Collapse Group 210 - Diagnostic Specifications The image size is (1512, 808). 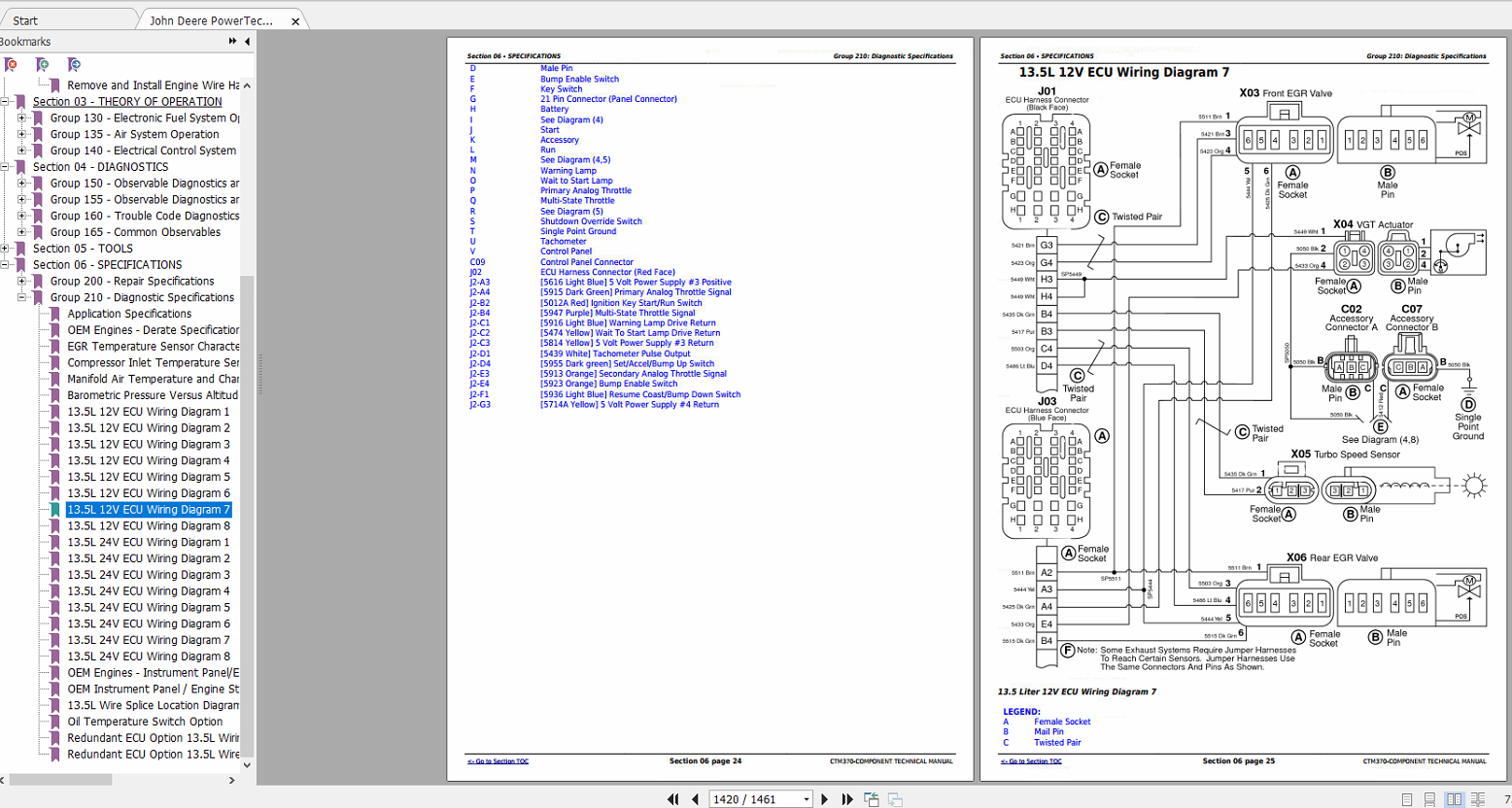click(21, 297)
